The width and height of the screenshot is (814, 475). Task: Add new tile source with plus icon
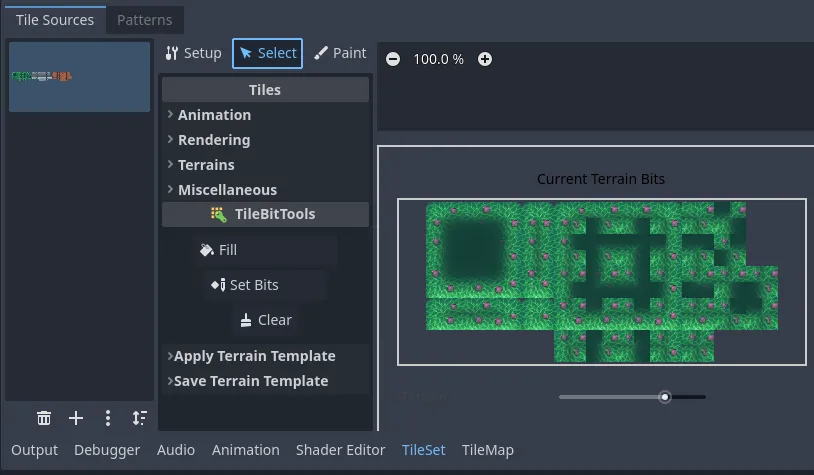pos(76,418)
